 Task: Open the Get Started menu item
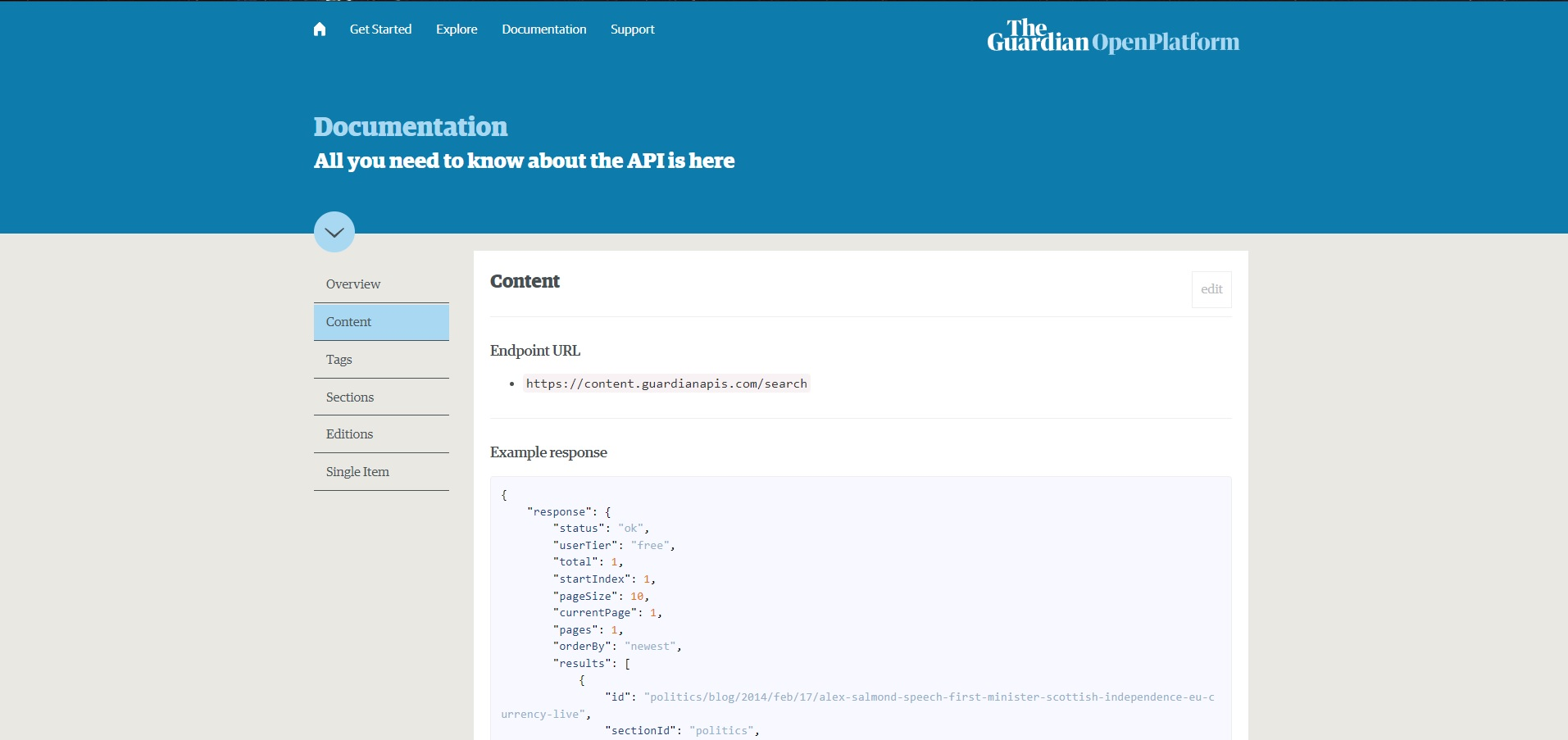click(x=380, y=29)
